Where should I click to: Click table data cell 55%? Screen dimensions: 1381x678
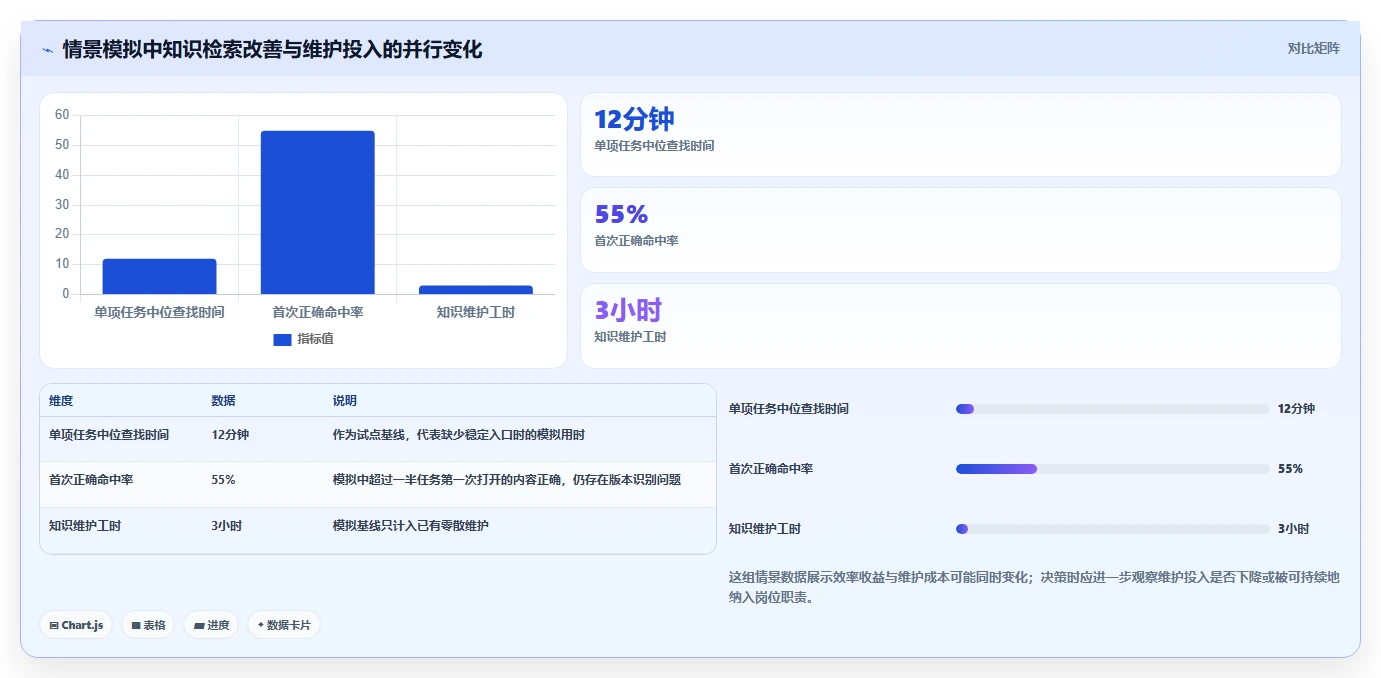[x=223, y=480]
